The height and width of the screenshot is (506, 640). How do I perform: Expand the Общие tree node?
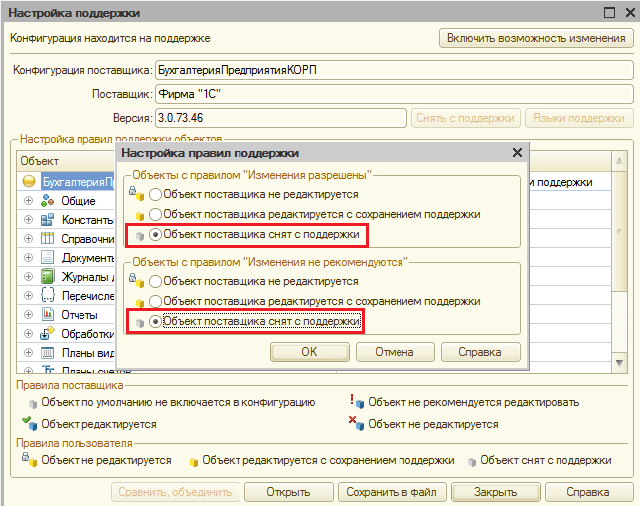click(x=28, y=201)
